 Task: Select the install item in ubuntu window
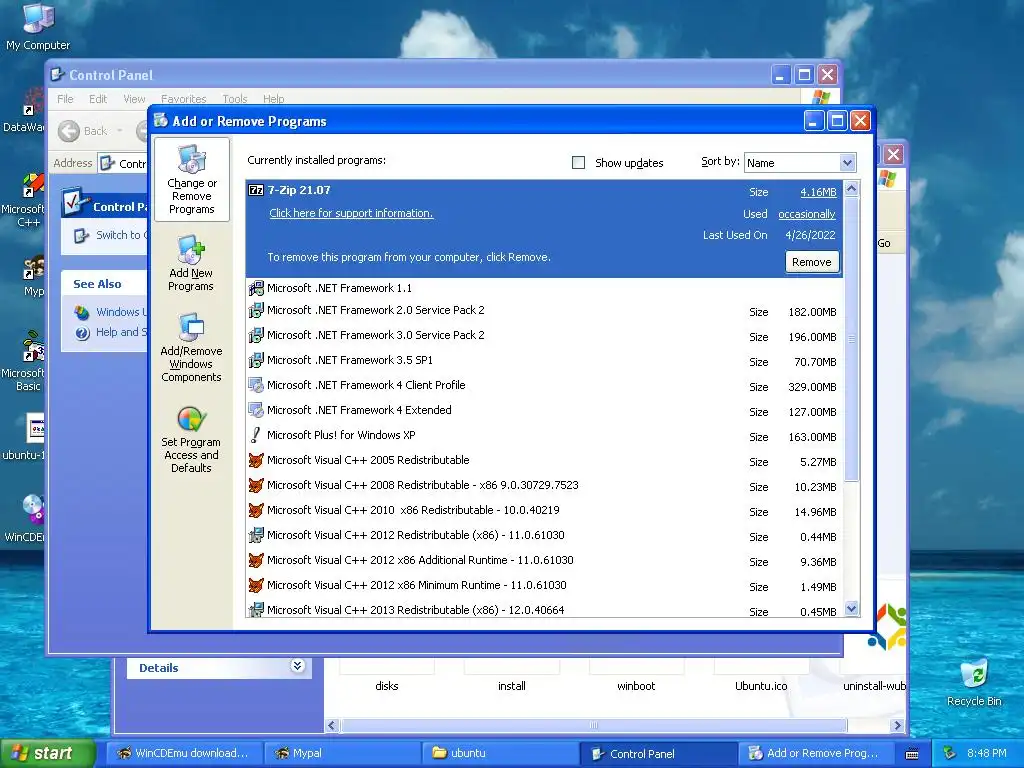click(511, 686)
